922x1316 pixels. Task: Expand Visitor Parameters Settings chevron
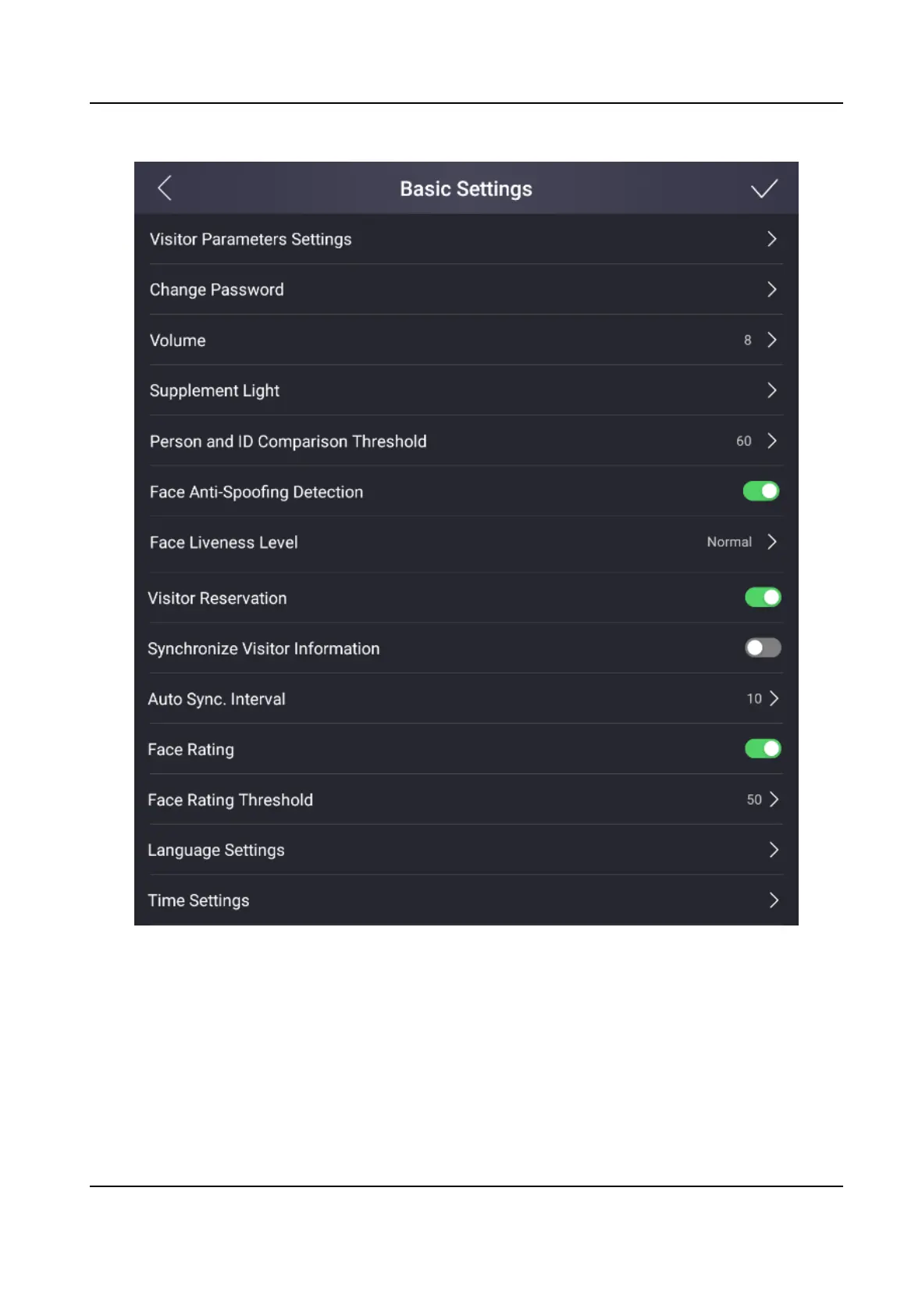771,239
